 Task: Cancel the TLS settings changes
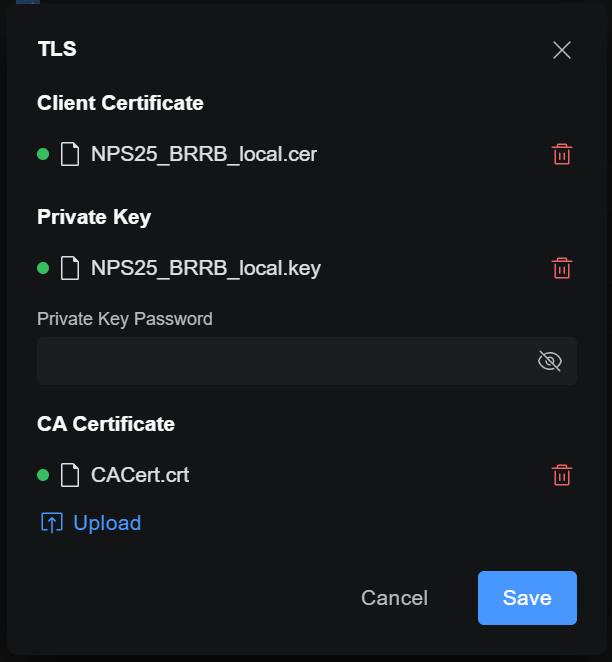pos(394,598)
